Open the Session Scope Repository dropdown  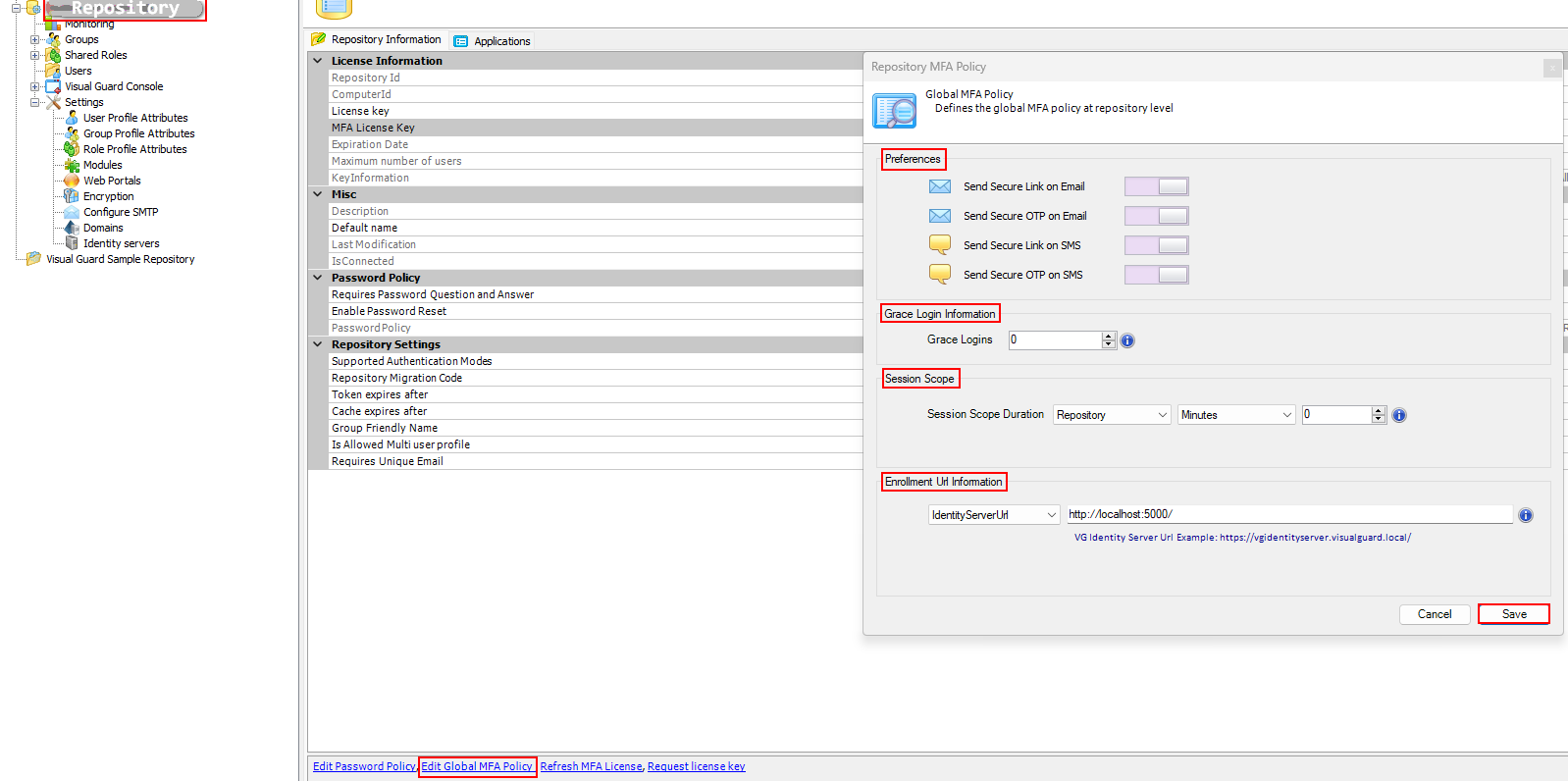(x=1112, y=415)
